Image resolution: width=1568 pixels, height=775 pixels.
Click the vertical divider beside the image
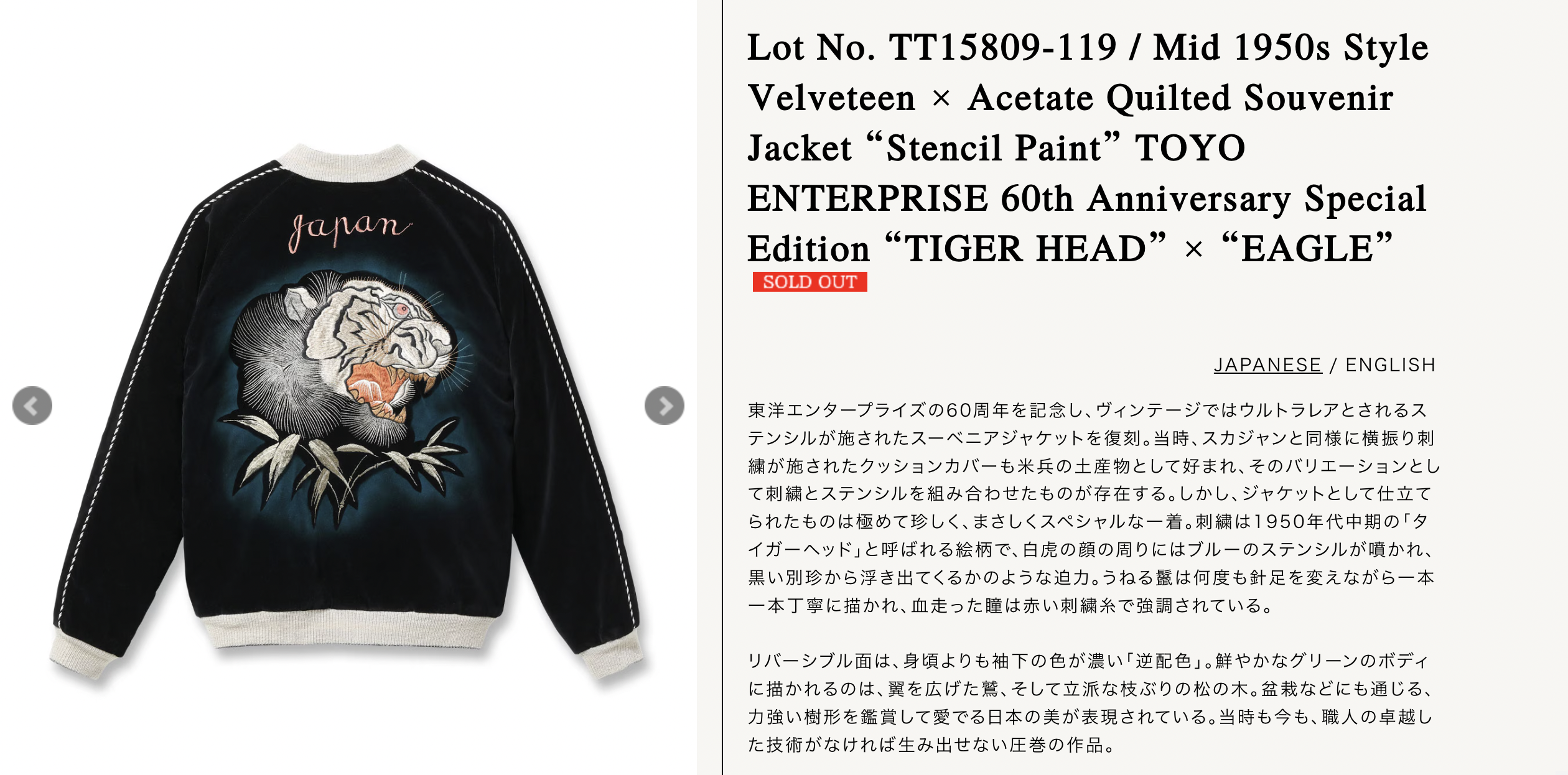722,387
